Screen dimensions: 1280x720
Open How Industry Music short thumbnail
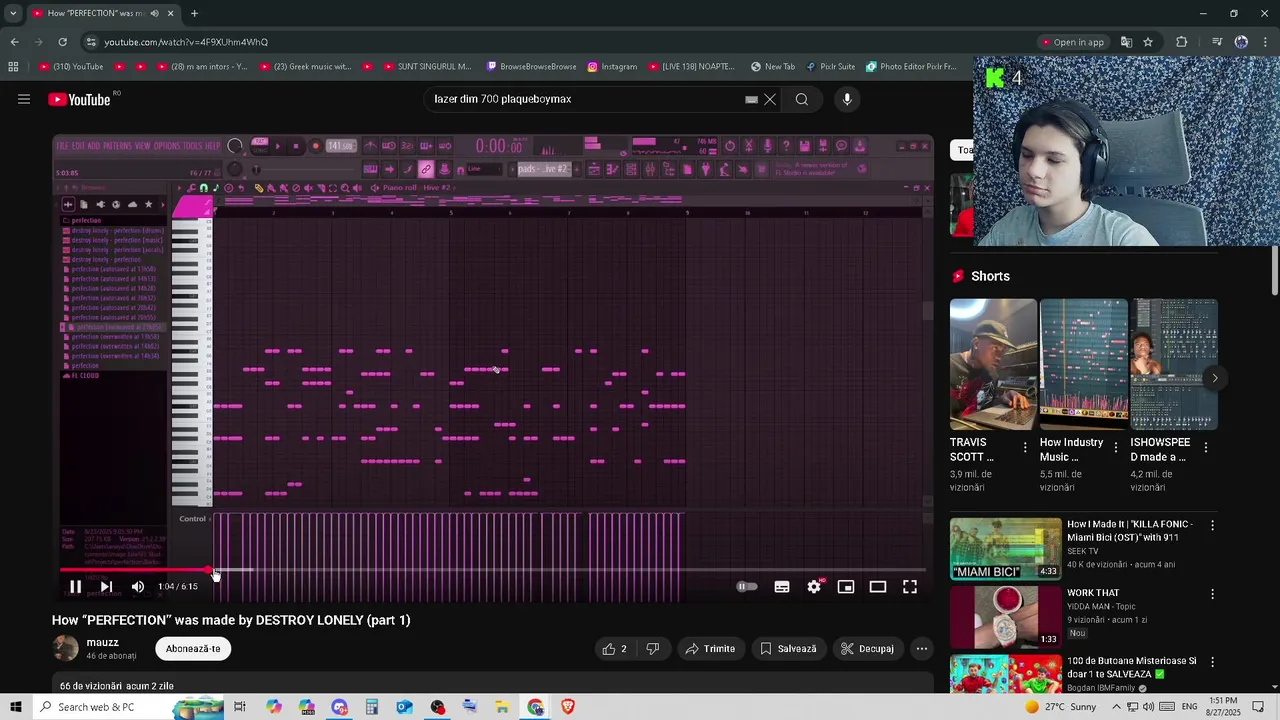coord(1083,364)
